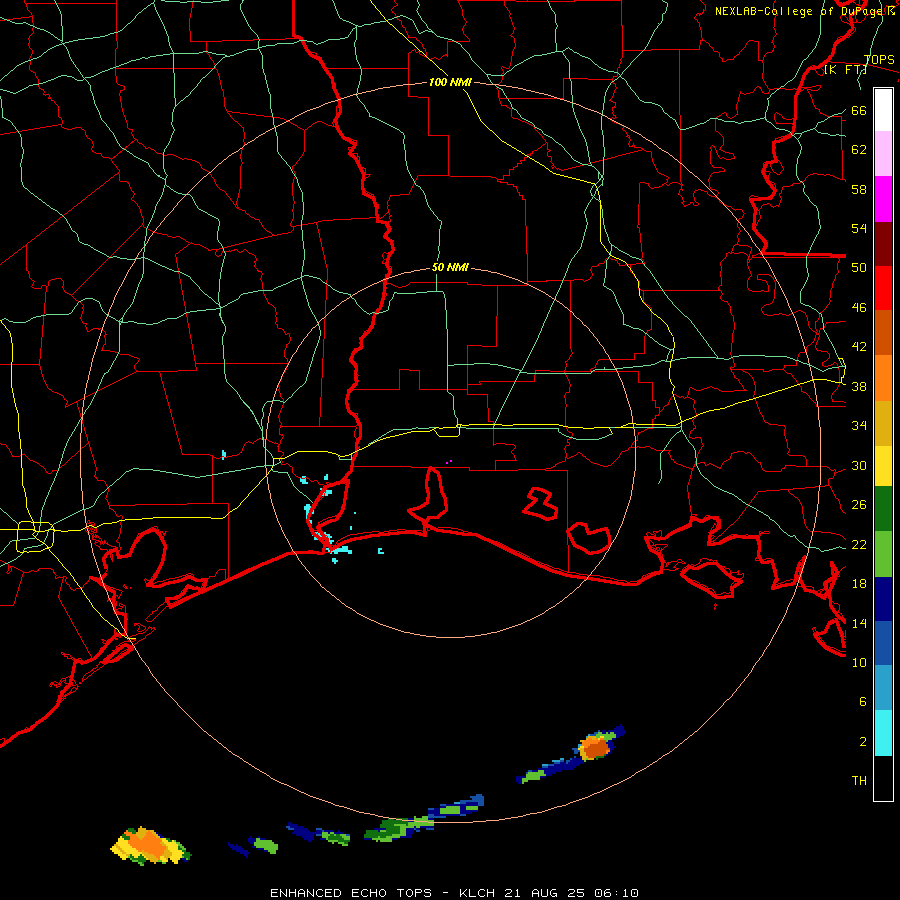Pick the light blue legend swatch
900x900 pixels.
883,688
